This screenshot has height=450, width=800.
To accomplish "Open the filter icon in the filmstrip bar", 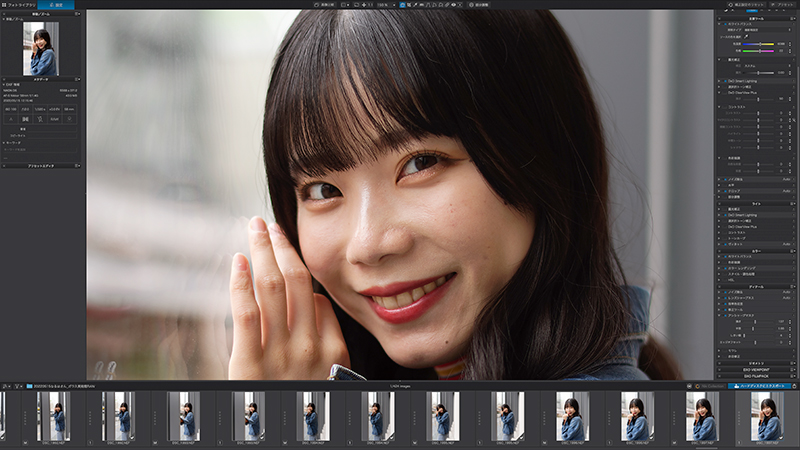I will point(16,386).
